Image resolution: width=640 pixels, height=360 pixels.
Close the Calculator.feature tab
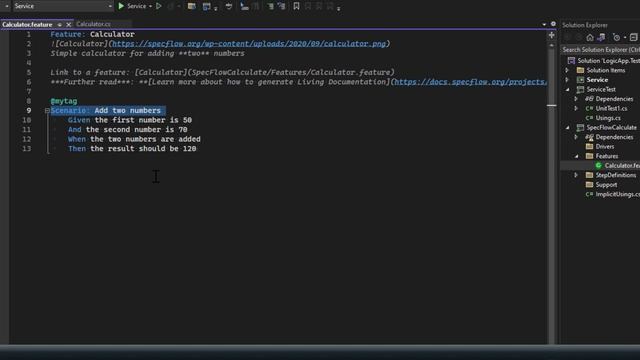tap(69, 24)
